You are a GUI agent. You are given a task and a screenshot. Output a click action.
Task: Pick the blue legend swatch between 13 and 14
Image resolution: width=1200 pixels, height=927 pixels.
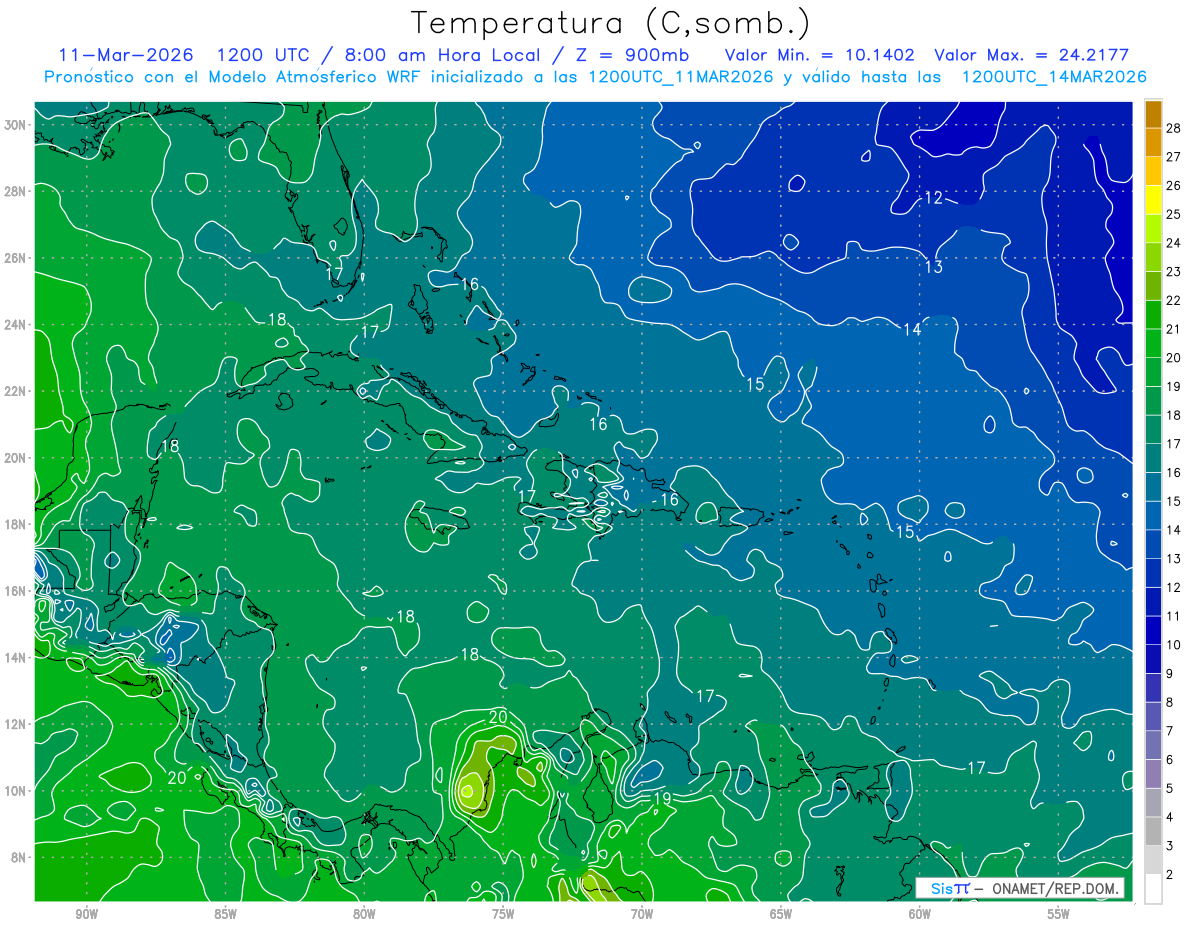pos(1153,544)
